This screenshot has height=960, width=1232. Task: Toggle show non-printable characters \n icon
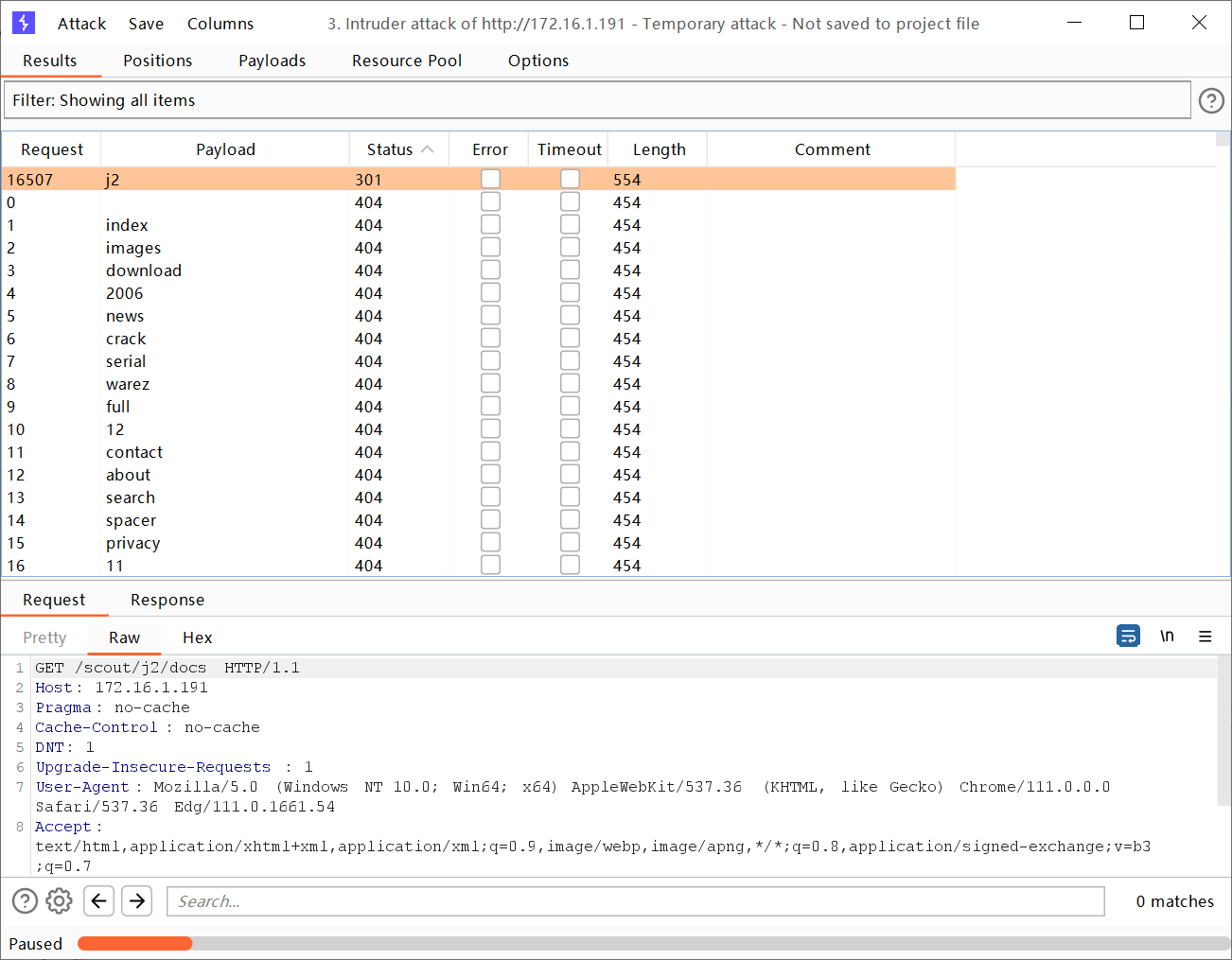1167,637
